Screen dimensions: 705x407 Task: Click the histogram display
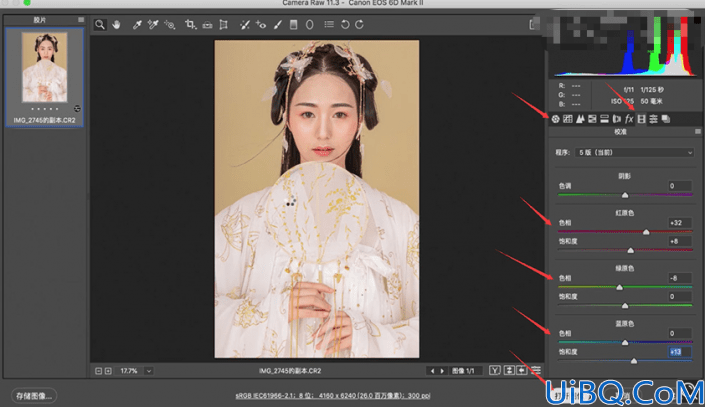tap(625, 46)
